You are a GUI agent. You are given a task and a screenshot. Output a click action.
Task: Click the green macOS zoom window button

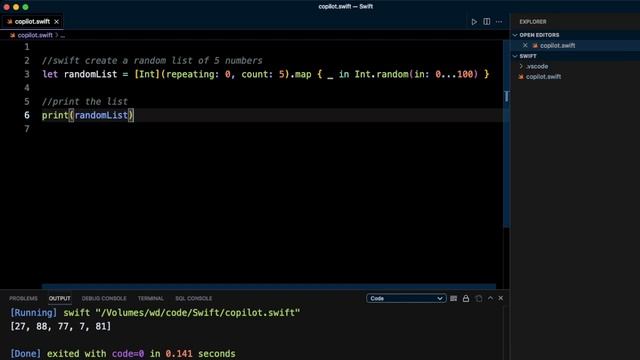coord(25,7)
